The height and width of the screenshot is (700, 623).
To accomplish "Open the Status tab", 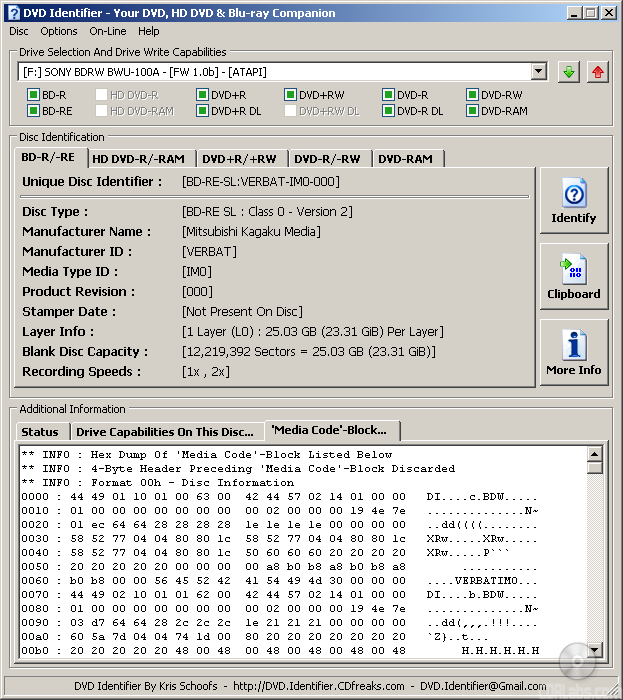I will click(40, 432).
